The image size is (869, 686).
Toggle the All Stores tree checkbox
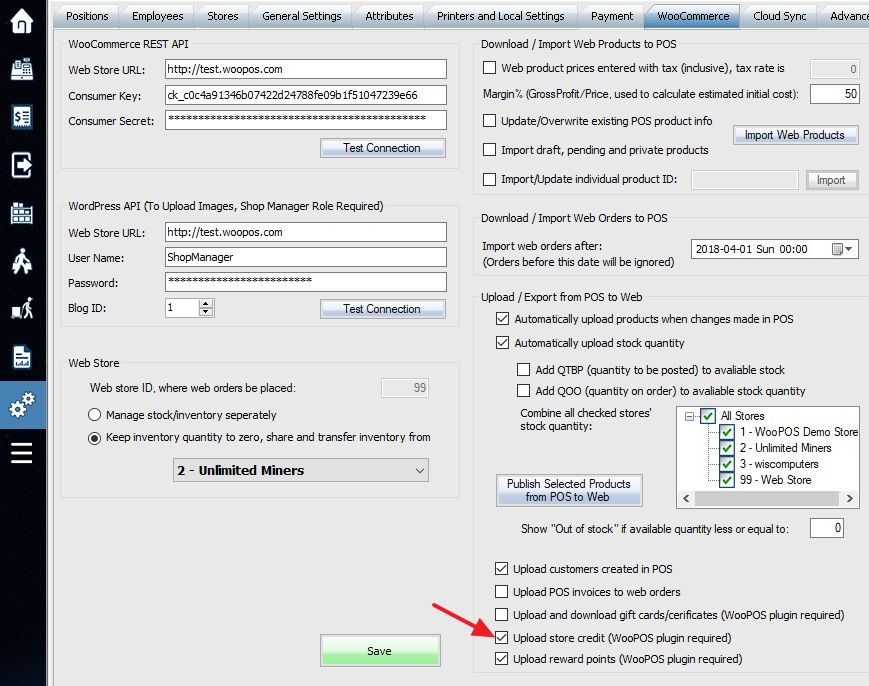click(708, 416)
